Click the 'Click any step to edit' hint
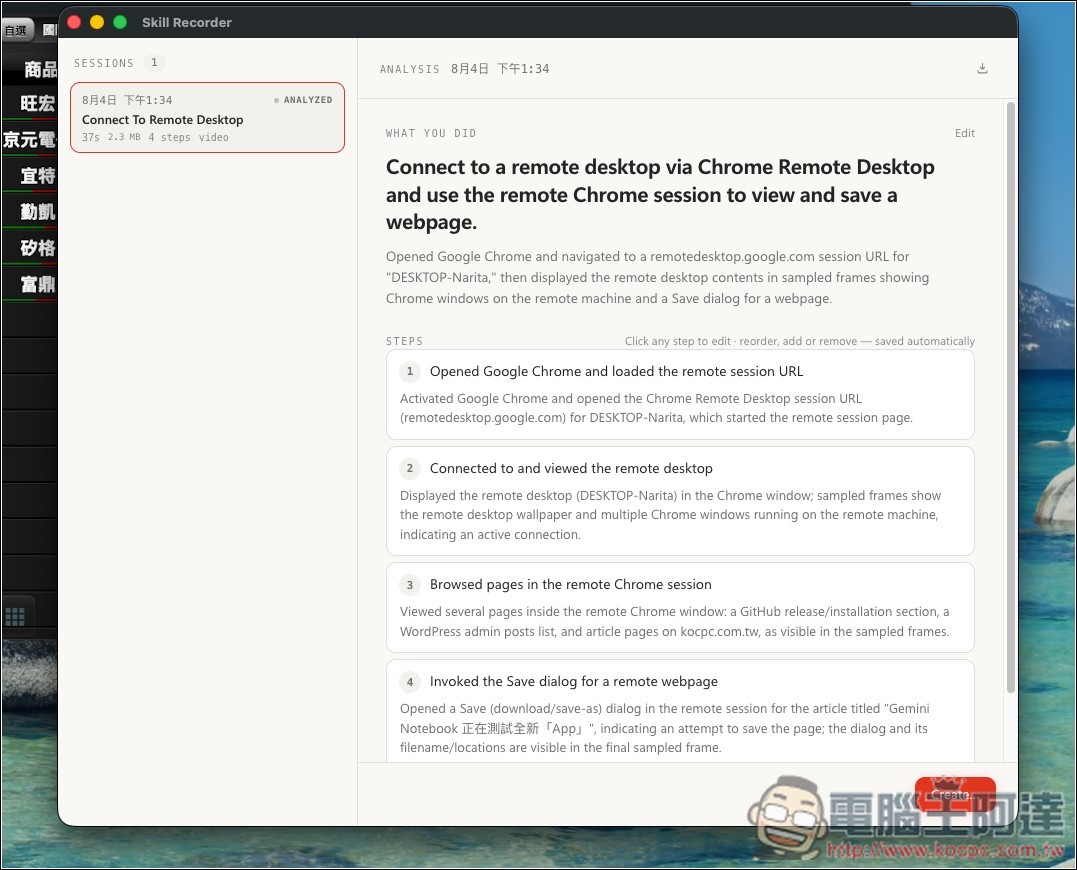 [x=800, y=341]
